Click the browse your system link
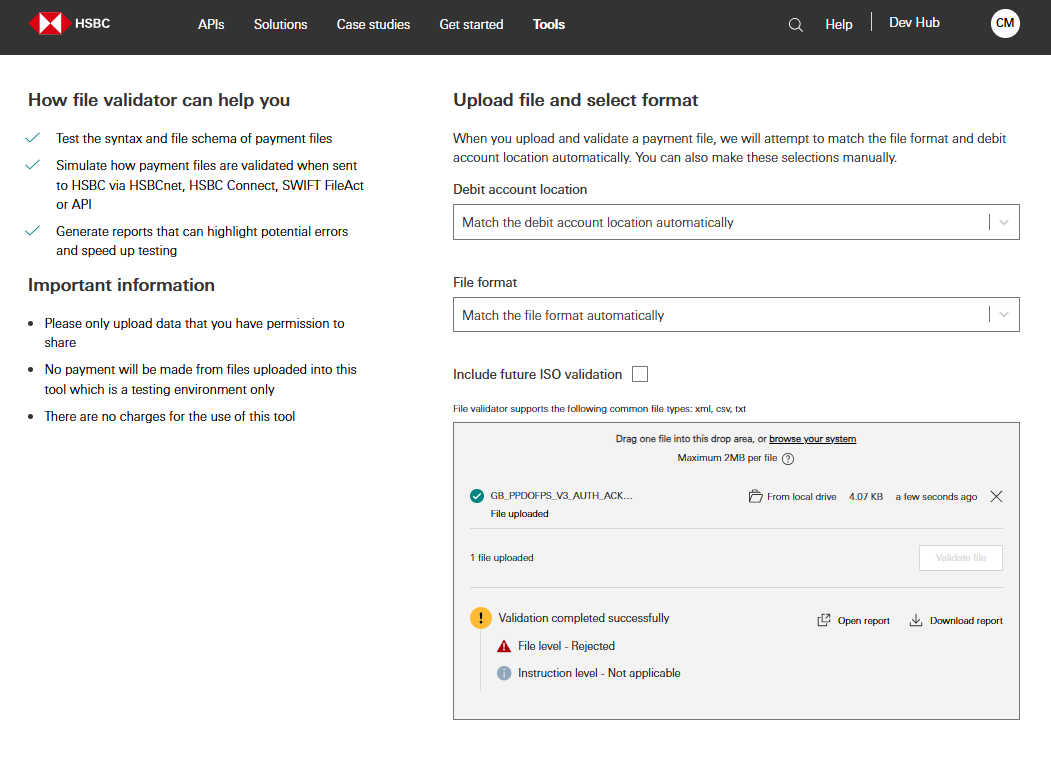Viewport: 1051px width, 765px height. (x=812, y=439)
